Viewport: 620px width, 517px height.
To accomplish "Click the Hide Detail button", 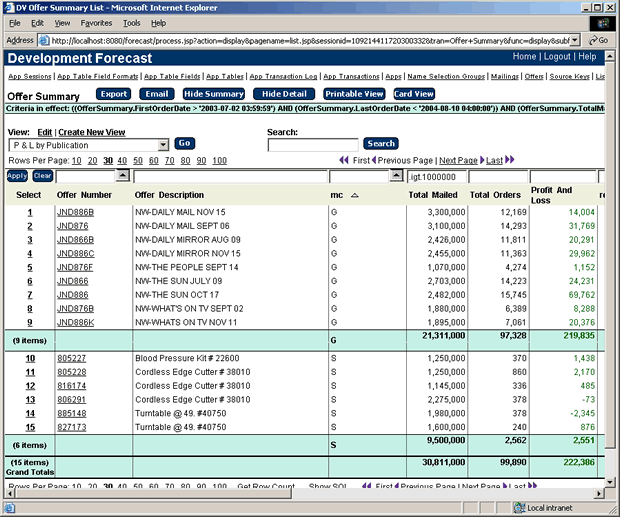I will tap(284, 94).
